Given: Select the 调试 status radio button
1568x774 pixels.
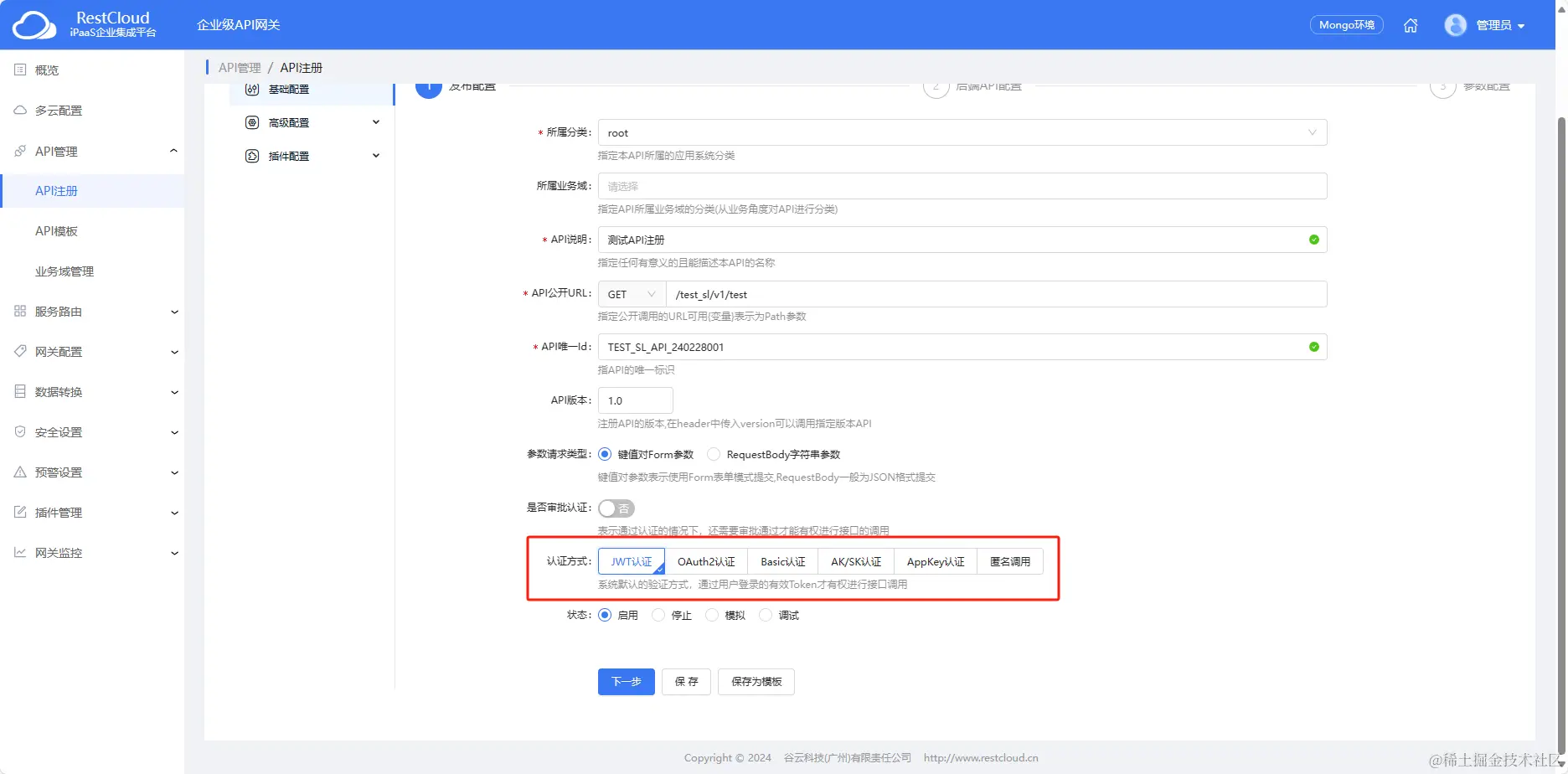Looking at the screenshot, I should (x=765, y=614).
